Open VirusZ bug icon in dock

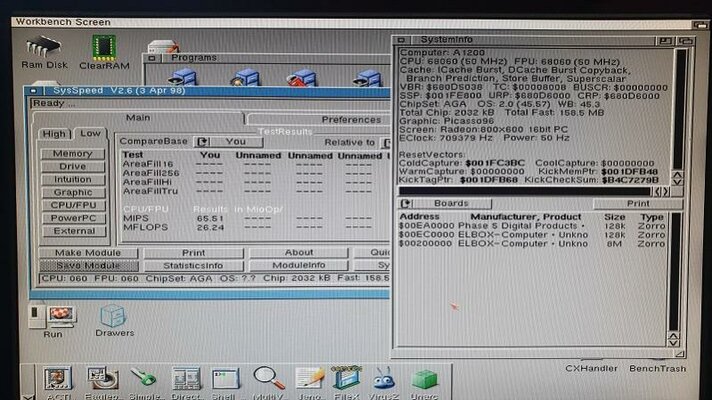click(x=383, y=379)
